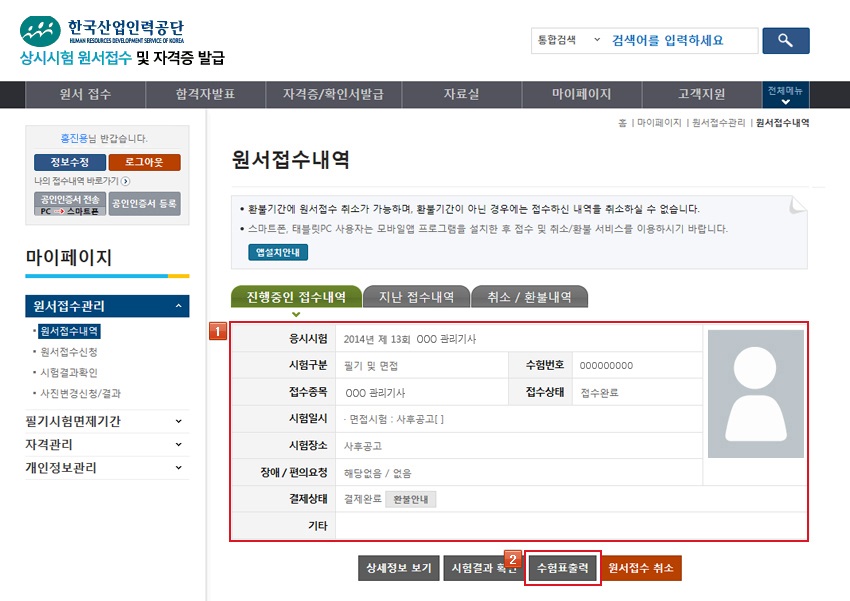Click the 수험표출력 button
The height and width of the screenshot is (601, 850).
tap(562, 568)
